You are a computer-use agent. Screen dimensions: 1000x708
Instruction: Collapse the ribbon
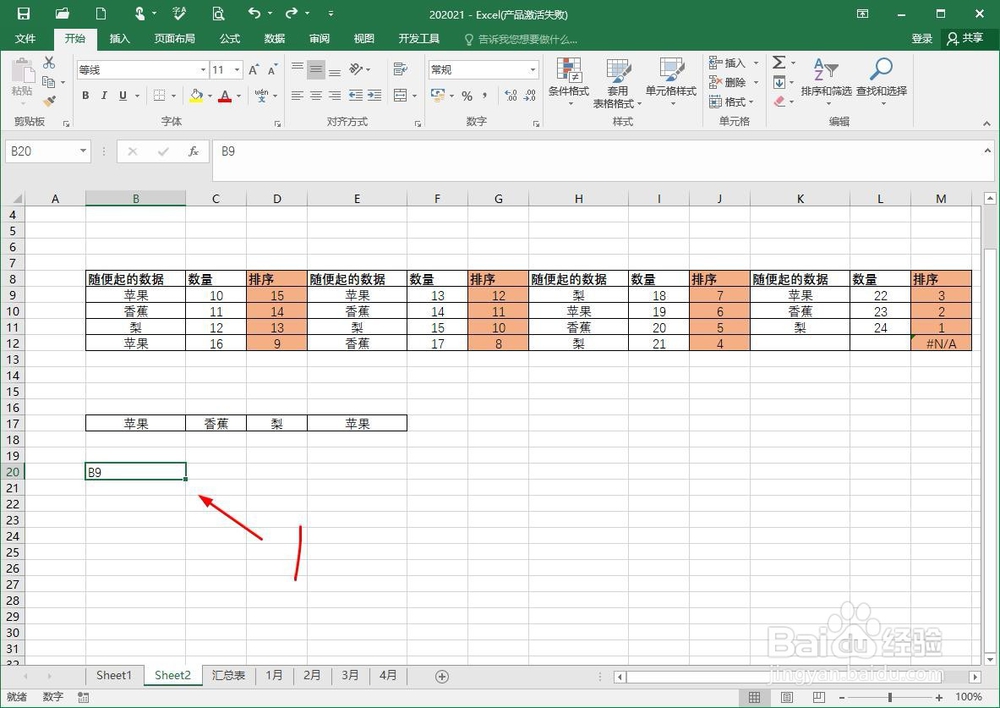click(987, 123)
